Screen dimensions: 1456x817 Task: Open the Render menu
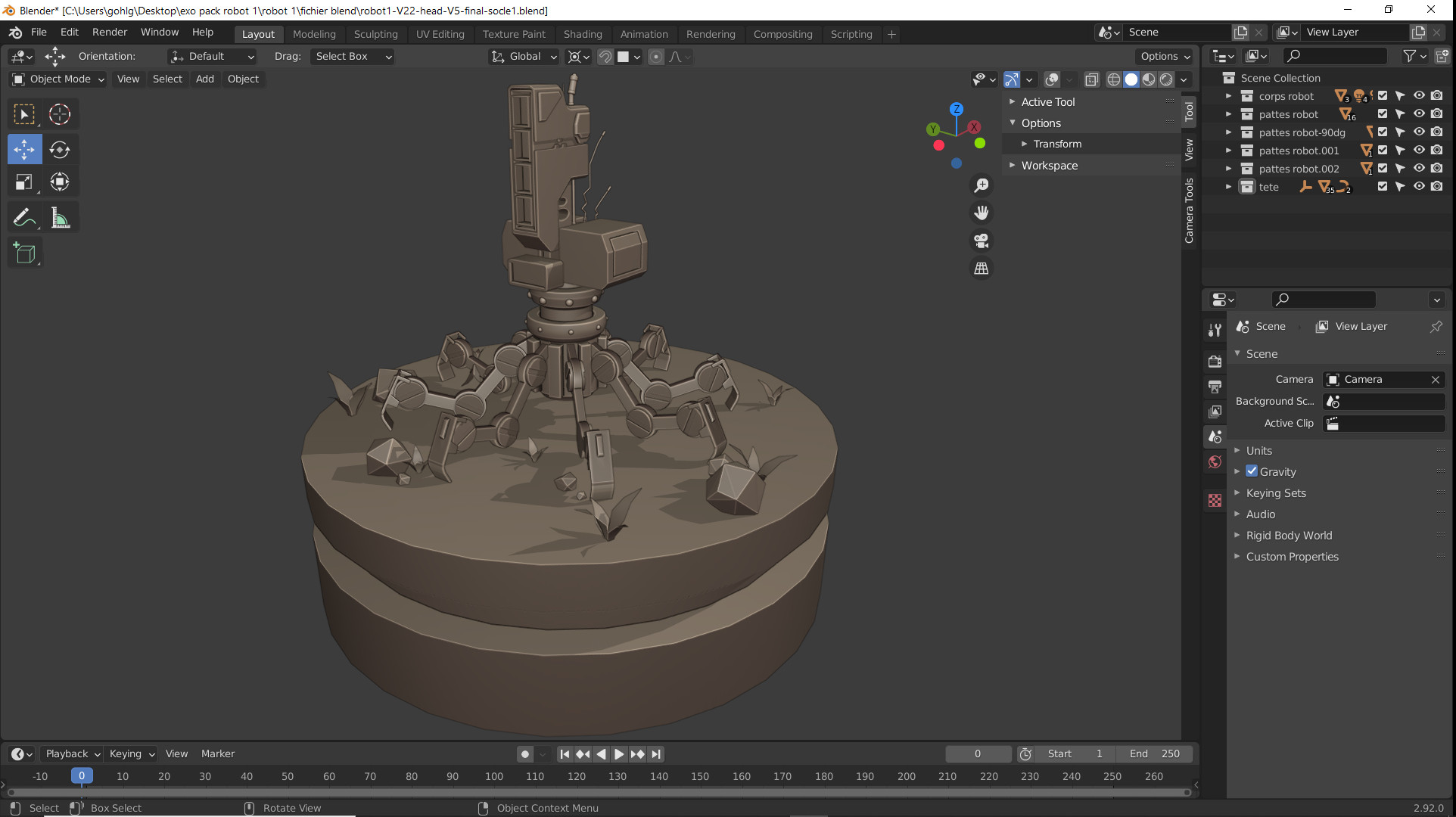click(110, 32)
